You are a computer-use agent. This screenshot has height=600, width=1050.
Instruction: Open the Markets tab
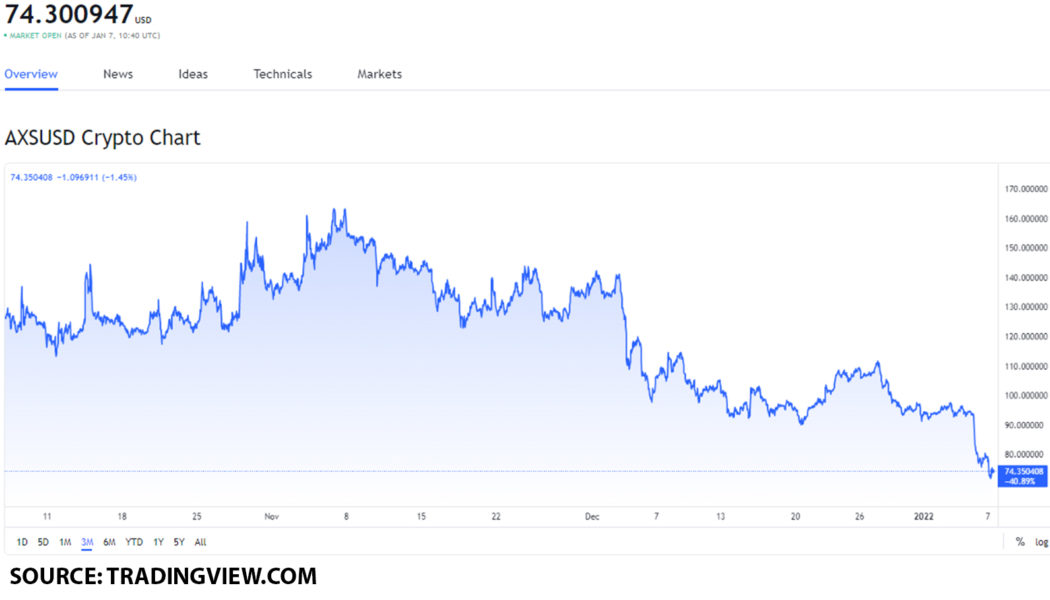tap(379, 73)
